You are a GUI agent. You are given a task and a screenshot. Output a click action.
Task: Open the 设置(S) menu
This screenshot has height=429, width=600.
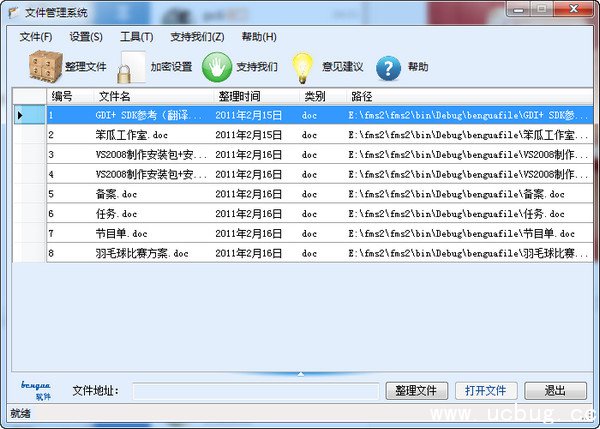click(x=86, y=37)
